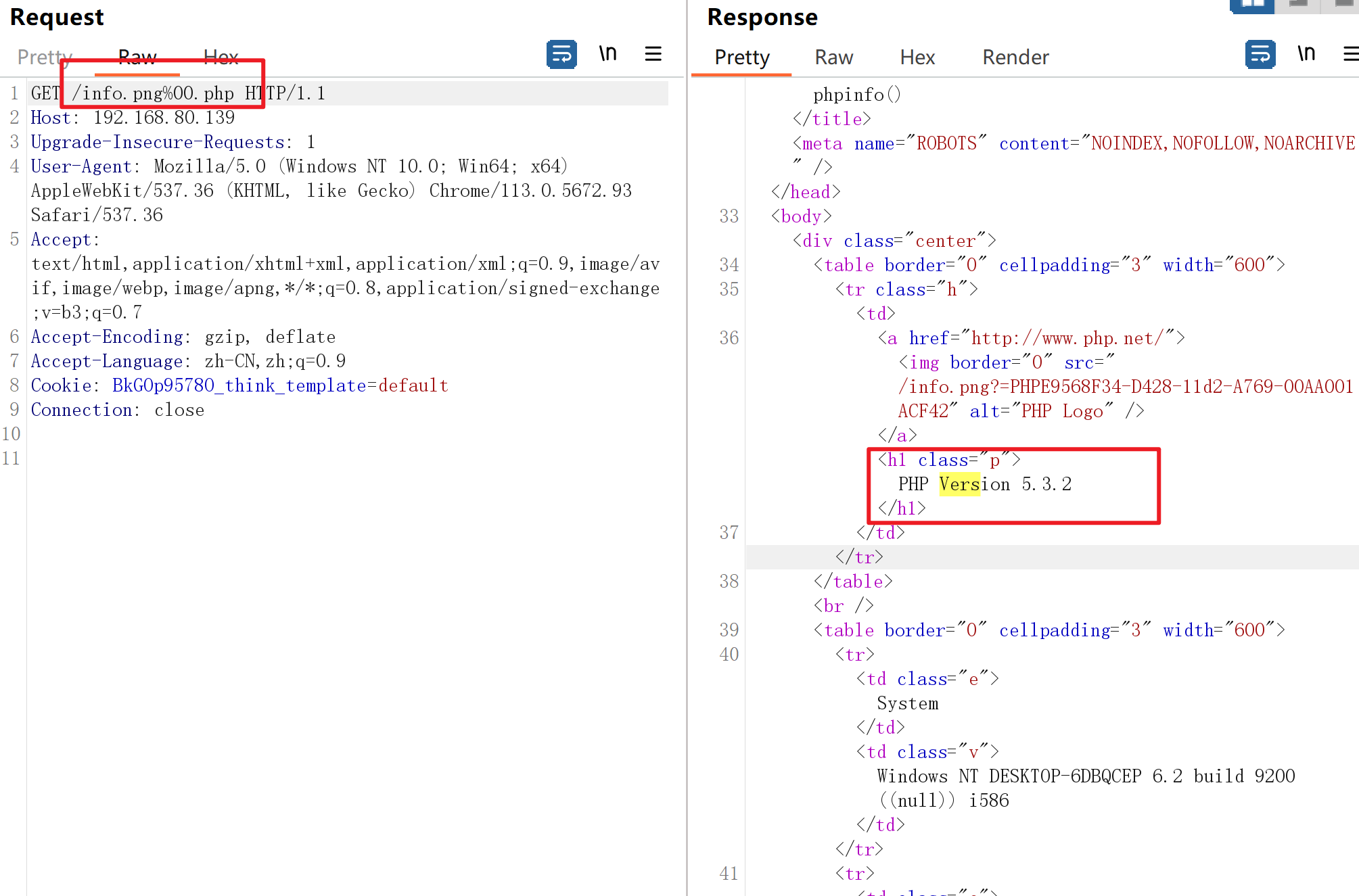Click the Host: 192.168.80.139 header line
The width and height of the screenshot is (1359, 896).
(x=133, y=118)
